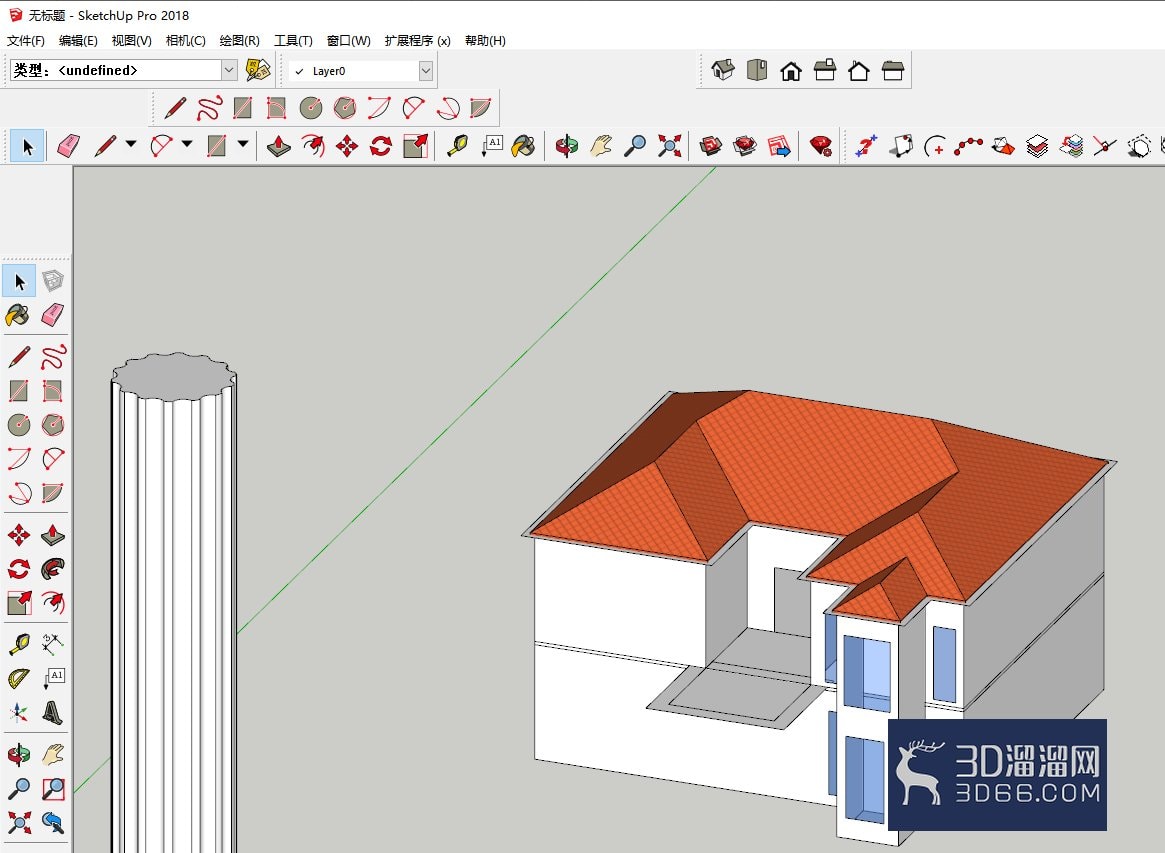Click the fluted column model in the viewport
Image resolution: width=1165 pixels, height=853 pixels.
[174, 603]
